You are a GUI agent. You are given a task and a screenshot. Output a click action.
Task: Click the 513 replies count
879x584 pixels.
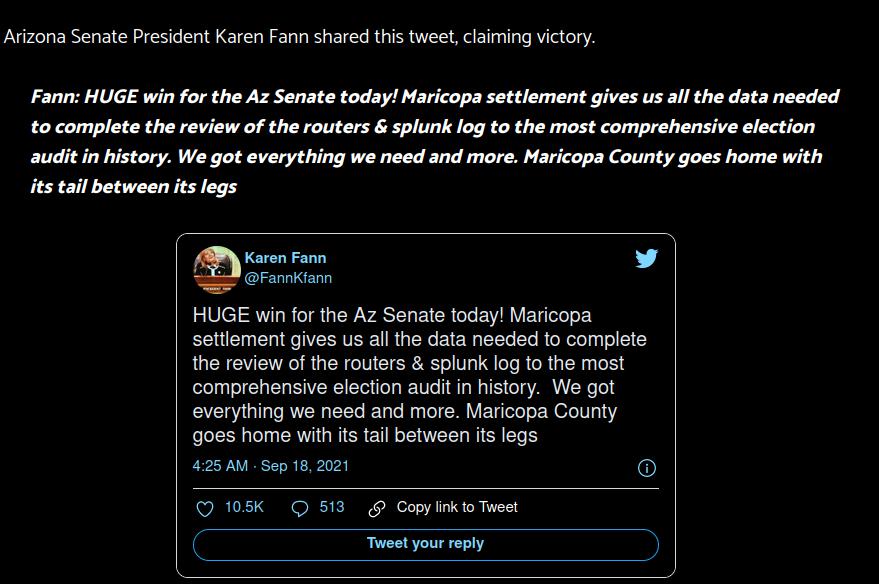[332, 507]
